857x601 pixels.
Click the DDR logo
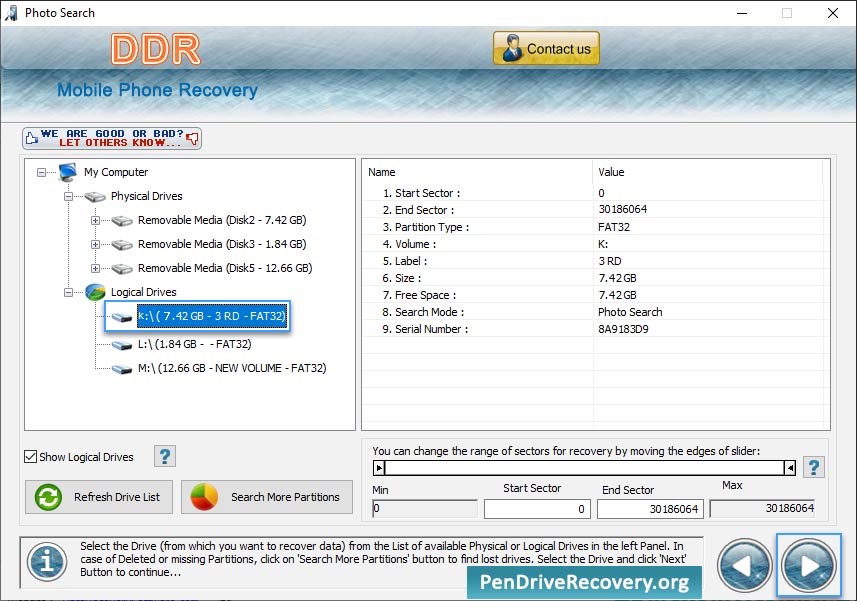coord(156,49)
